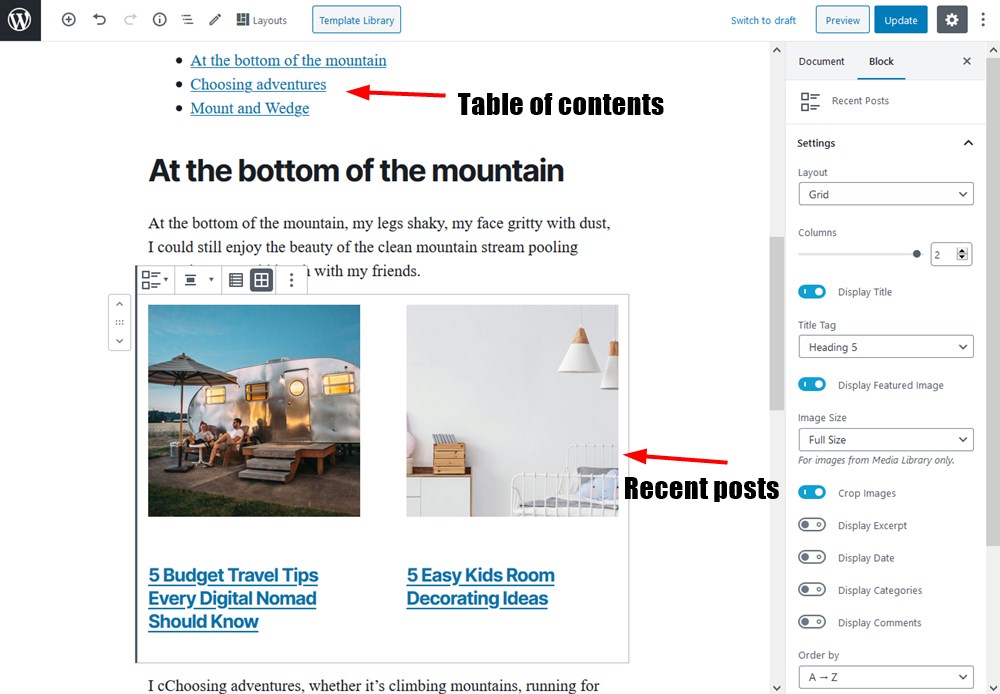Adjust the Columns slider handle
Screen dimensions: 1000x694
916,254
